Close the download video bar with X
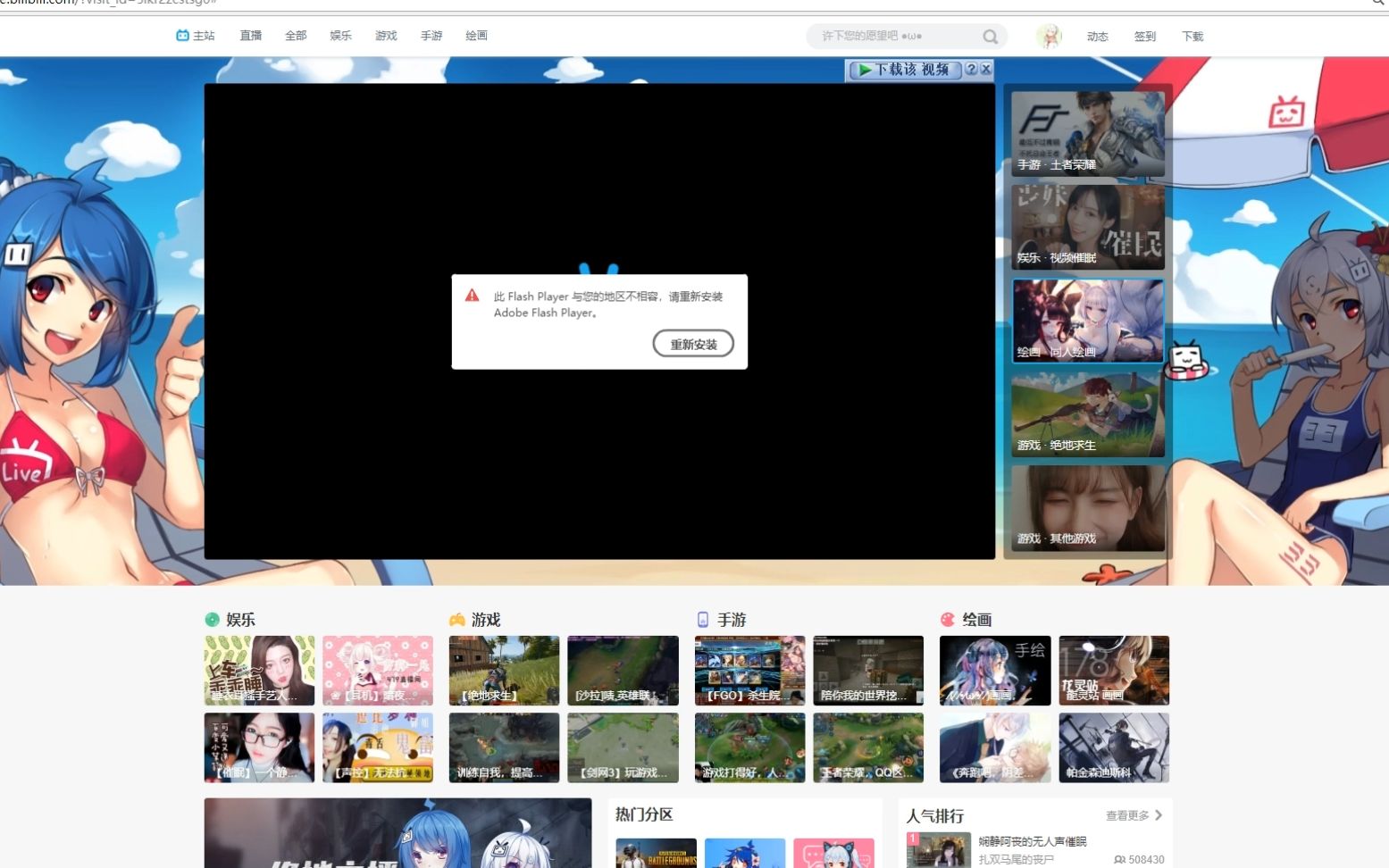1389x868 pixels. (986, 69)
